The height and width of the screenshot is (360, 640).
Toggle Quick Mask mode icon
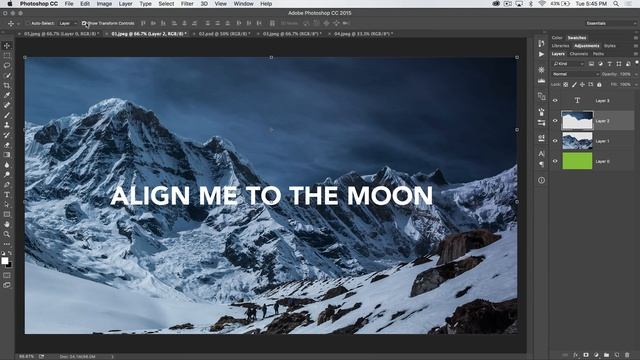pos(7,276)
